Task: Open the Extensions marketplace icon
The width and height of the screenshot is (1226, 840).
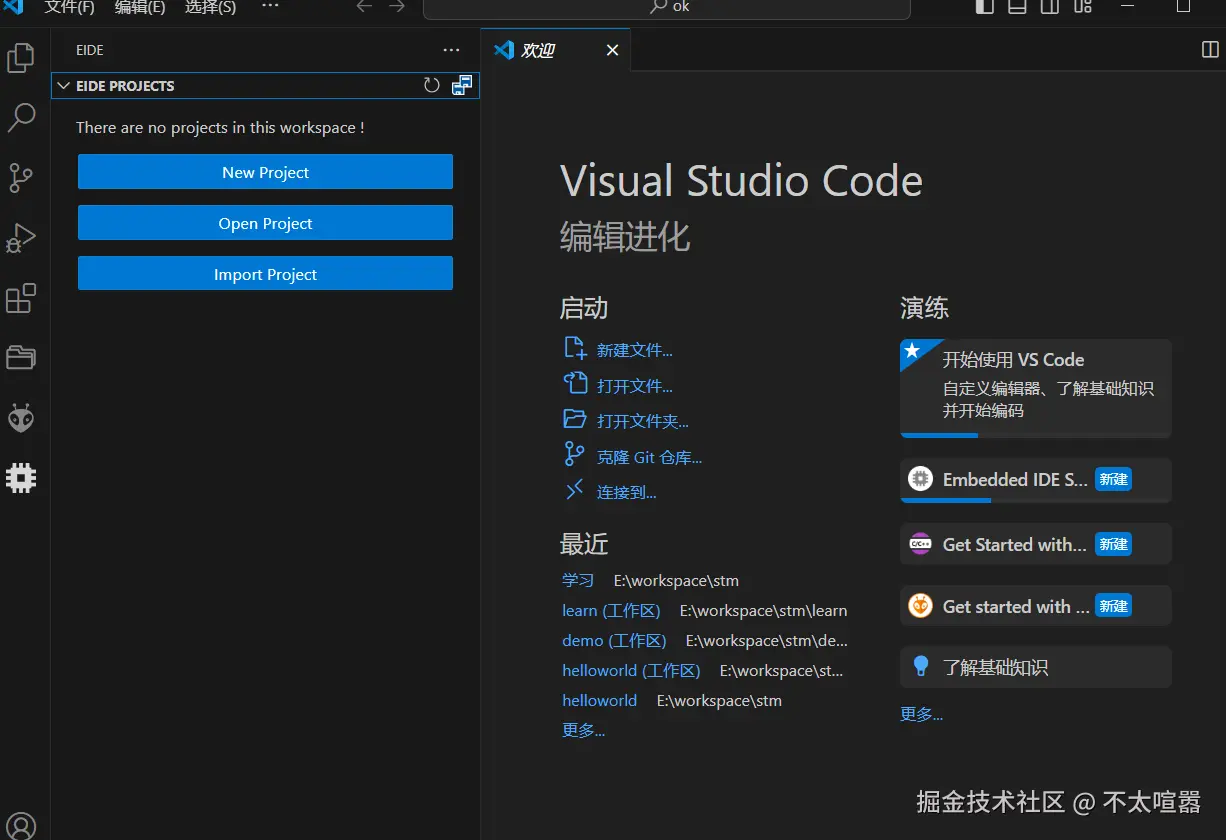Action: click(21, 298)
